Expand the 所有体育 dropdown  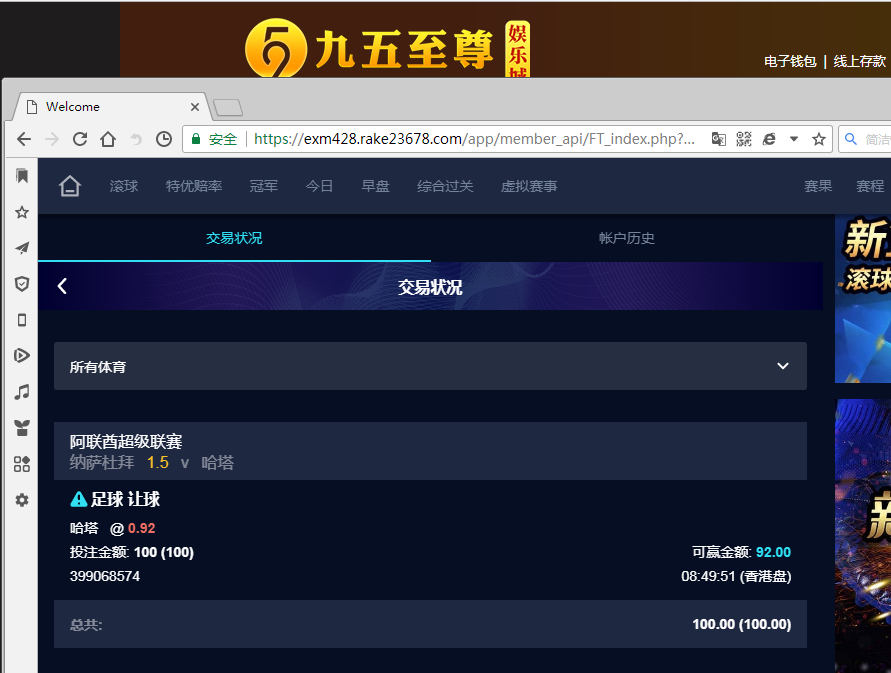click(430, 366)
